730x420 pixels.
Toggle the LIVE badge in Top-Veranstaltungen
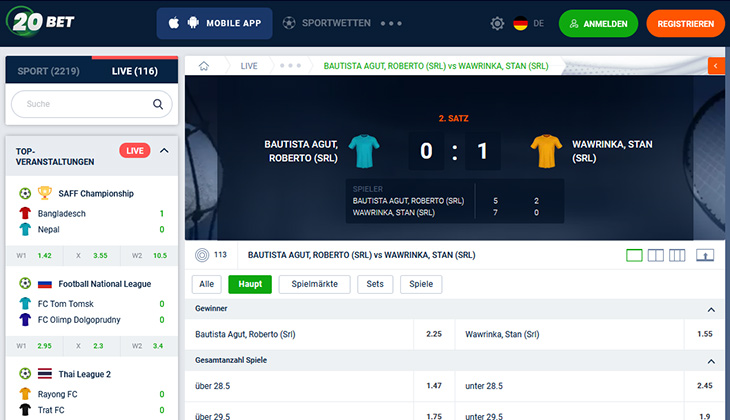pos(135,150)
